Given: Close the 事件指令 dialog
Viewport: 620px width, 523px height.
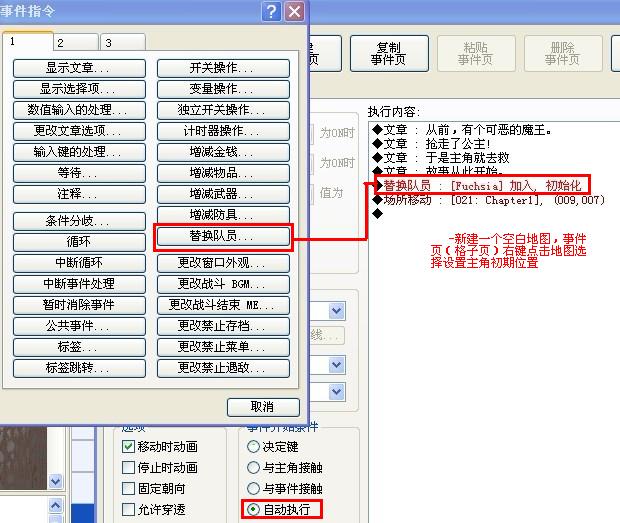Looking at the screenshot, I should point(294,12).
